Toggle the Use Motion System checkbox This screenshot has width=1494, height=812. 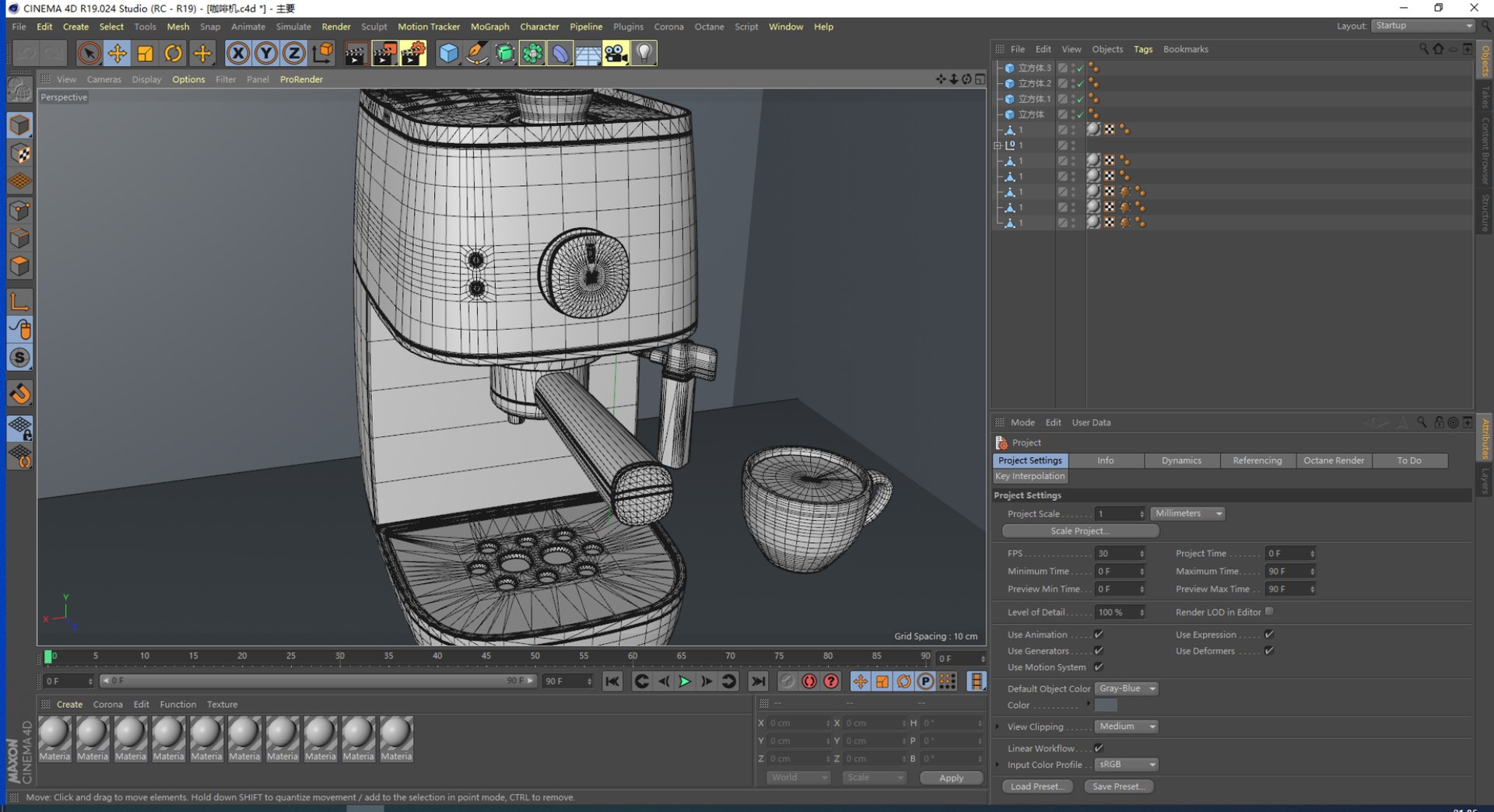pyautogui.click(x=1099, y=667)
